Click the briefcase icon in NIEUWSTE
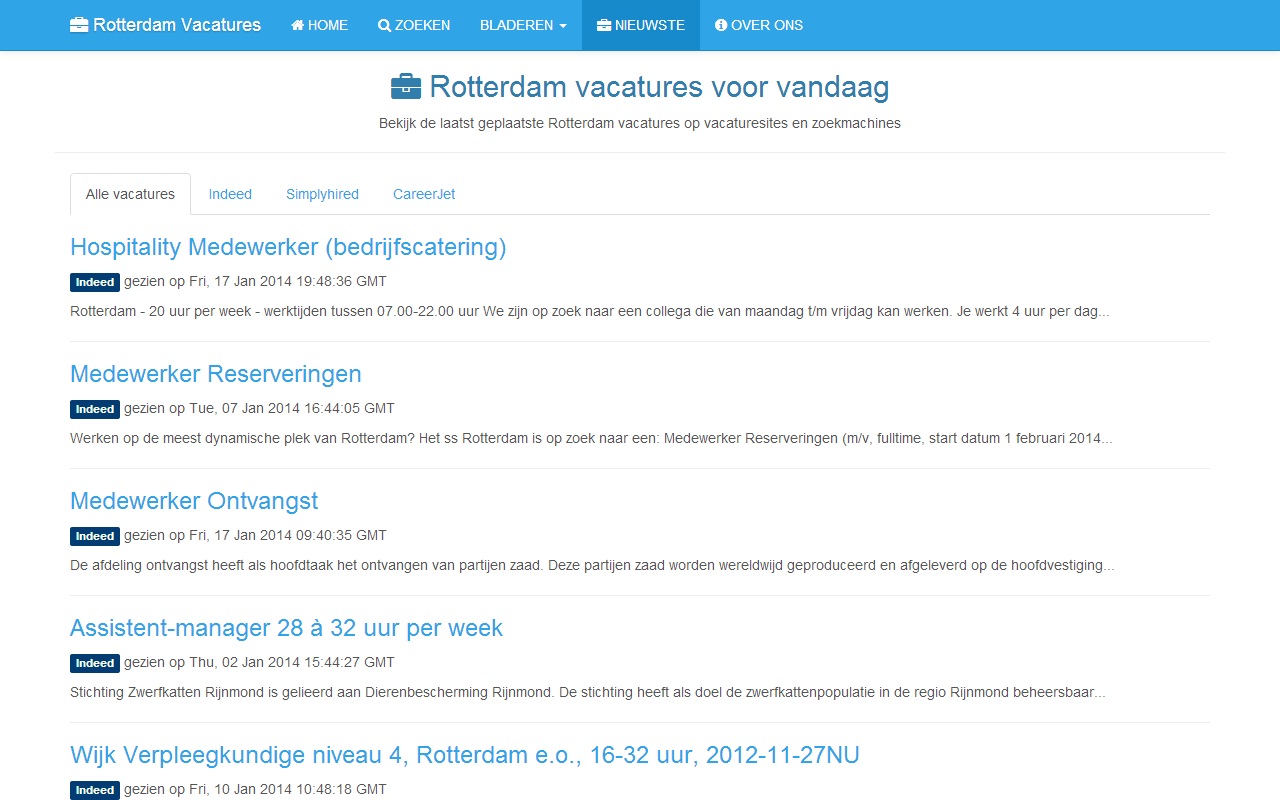The height and width of the screenshot is (800, 1280). [604, 25]
